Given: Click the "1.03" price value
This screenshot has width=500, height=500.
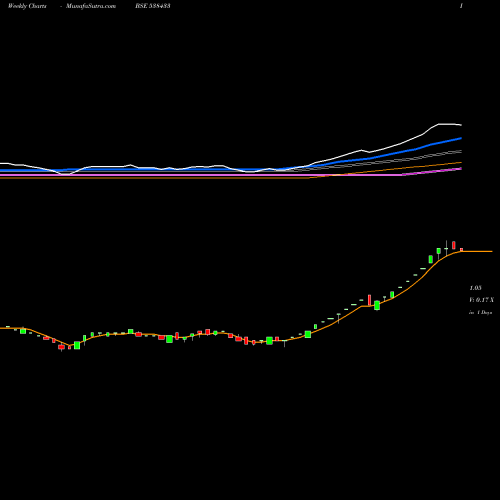Looking at the screenshot, I should click(x=475, y=288).
